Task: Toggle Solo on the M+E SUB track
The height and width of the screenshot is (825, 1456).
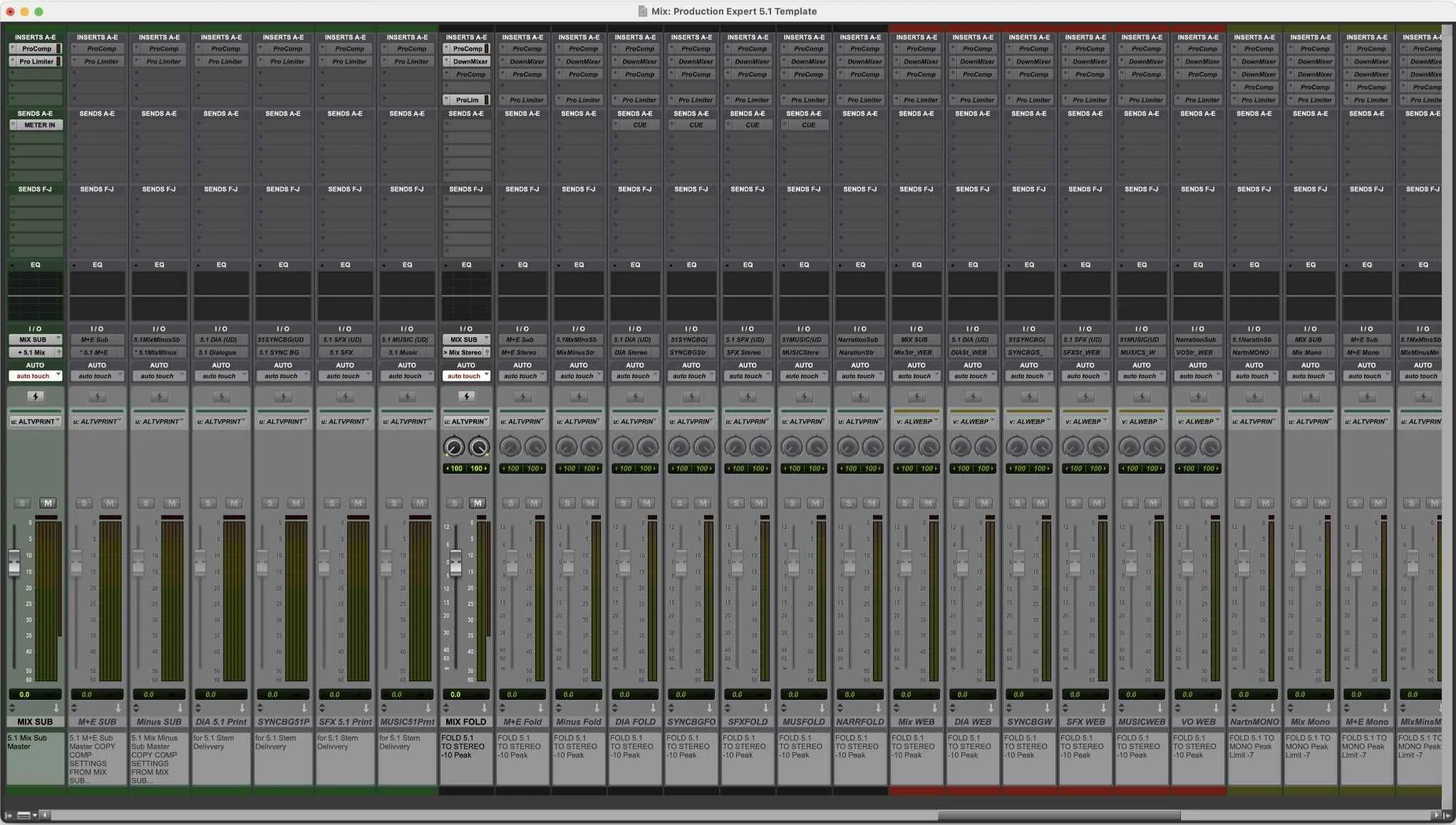Action: pyautogui.click(x=84, y=503)
